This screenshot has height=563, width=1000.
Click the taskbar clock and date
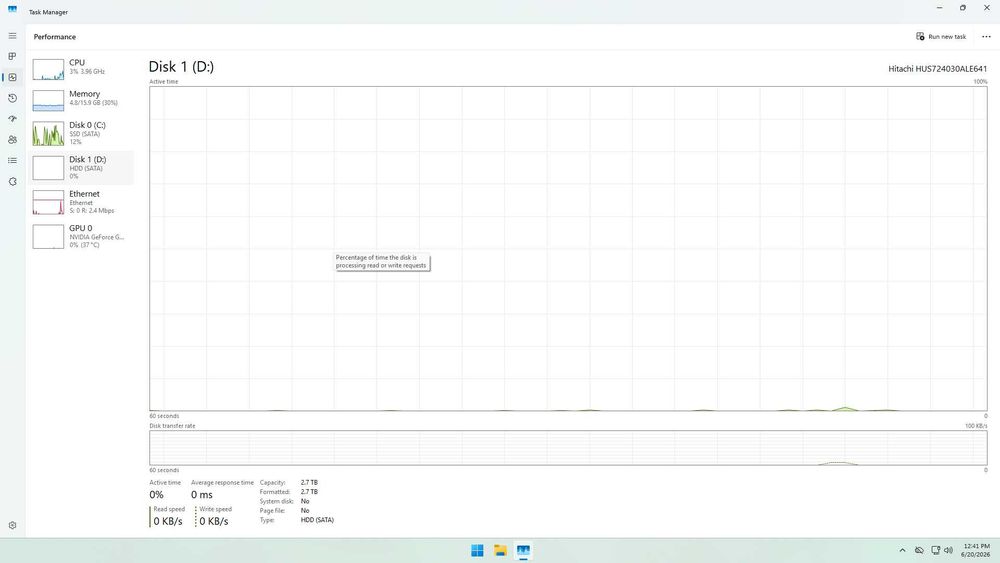click(976, 550)
